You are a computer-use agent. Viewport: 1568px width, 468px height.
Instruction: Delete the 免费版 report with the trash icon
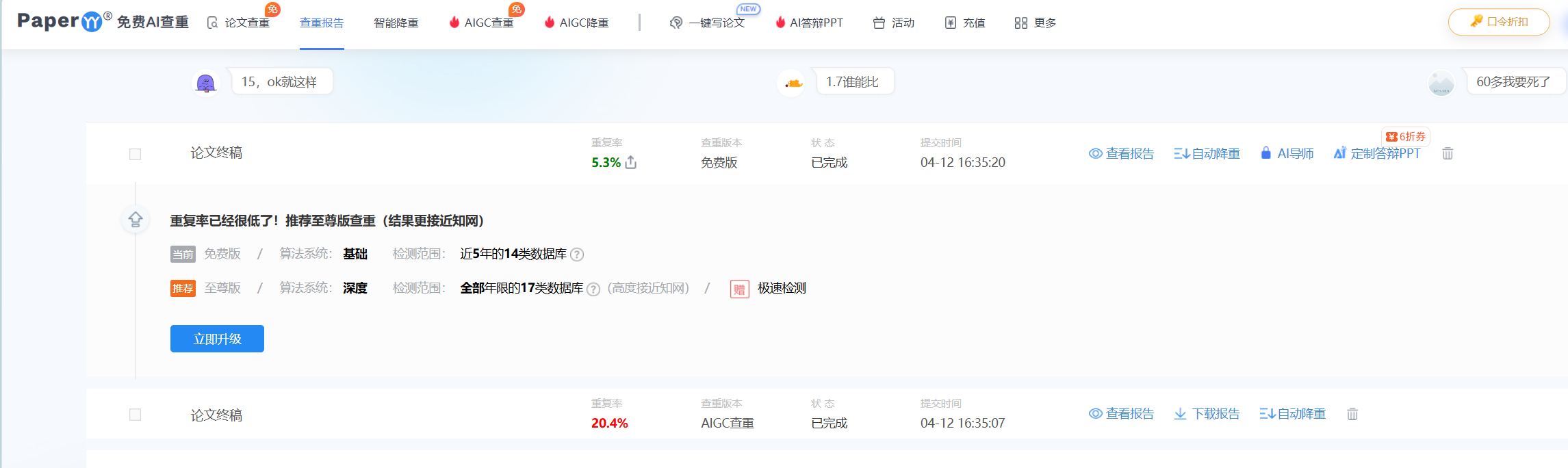click(x=1448, y=153)
